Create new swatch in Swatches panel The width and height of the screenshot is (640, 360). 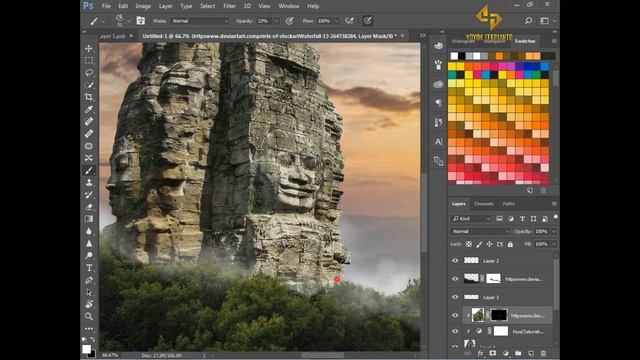(x=530, y=191)
